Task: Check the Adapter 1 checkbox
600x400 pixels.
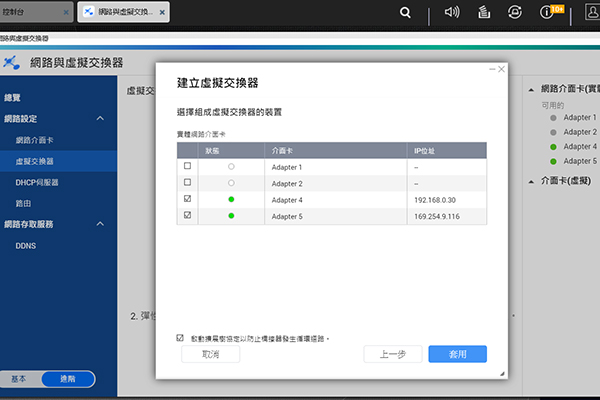Action: (x=188, y=166)
